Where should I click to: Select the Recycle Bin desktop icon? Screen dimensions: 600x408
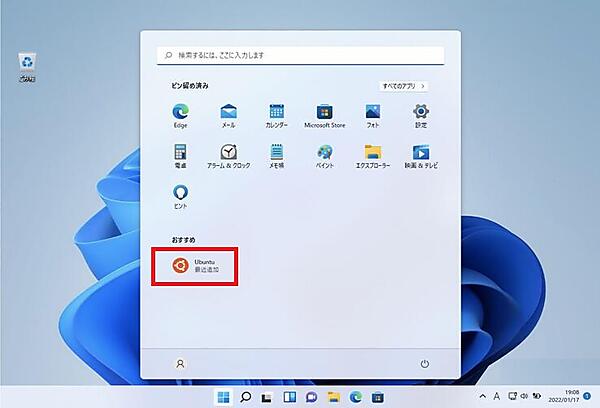pyautogui.click(x=27, y=67)
